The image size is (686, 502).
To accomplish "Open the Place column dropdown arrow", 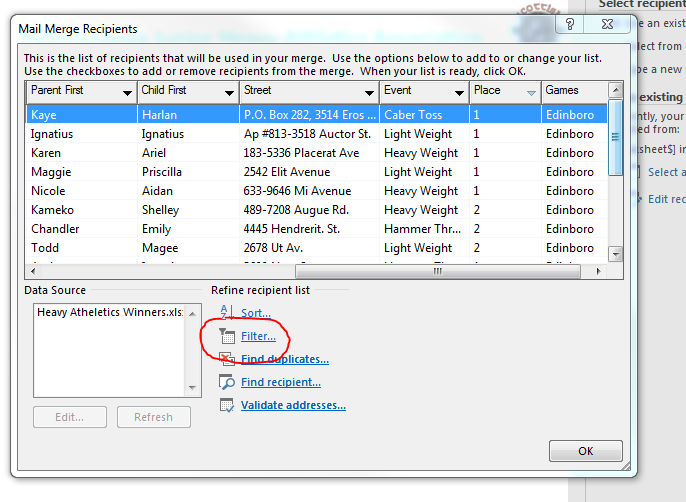I will pyautogui.click(x=530, y=92).
